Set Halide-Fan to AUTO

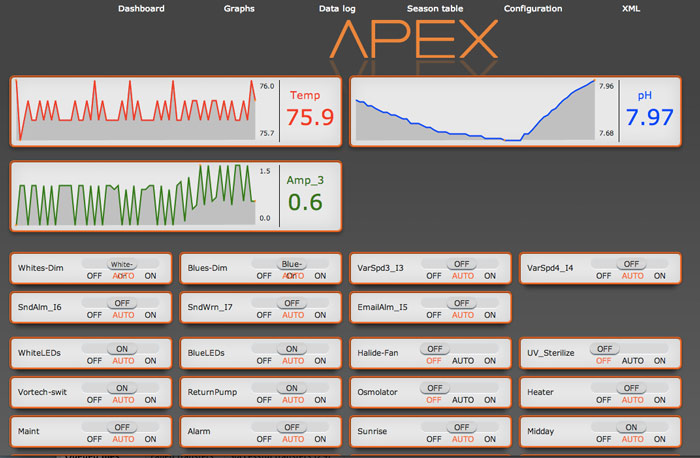click(x=463, y=361)
